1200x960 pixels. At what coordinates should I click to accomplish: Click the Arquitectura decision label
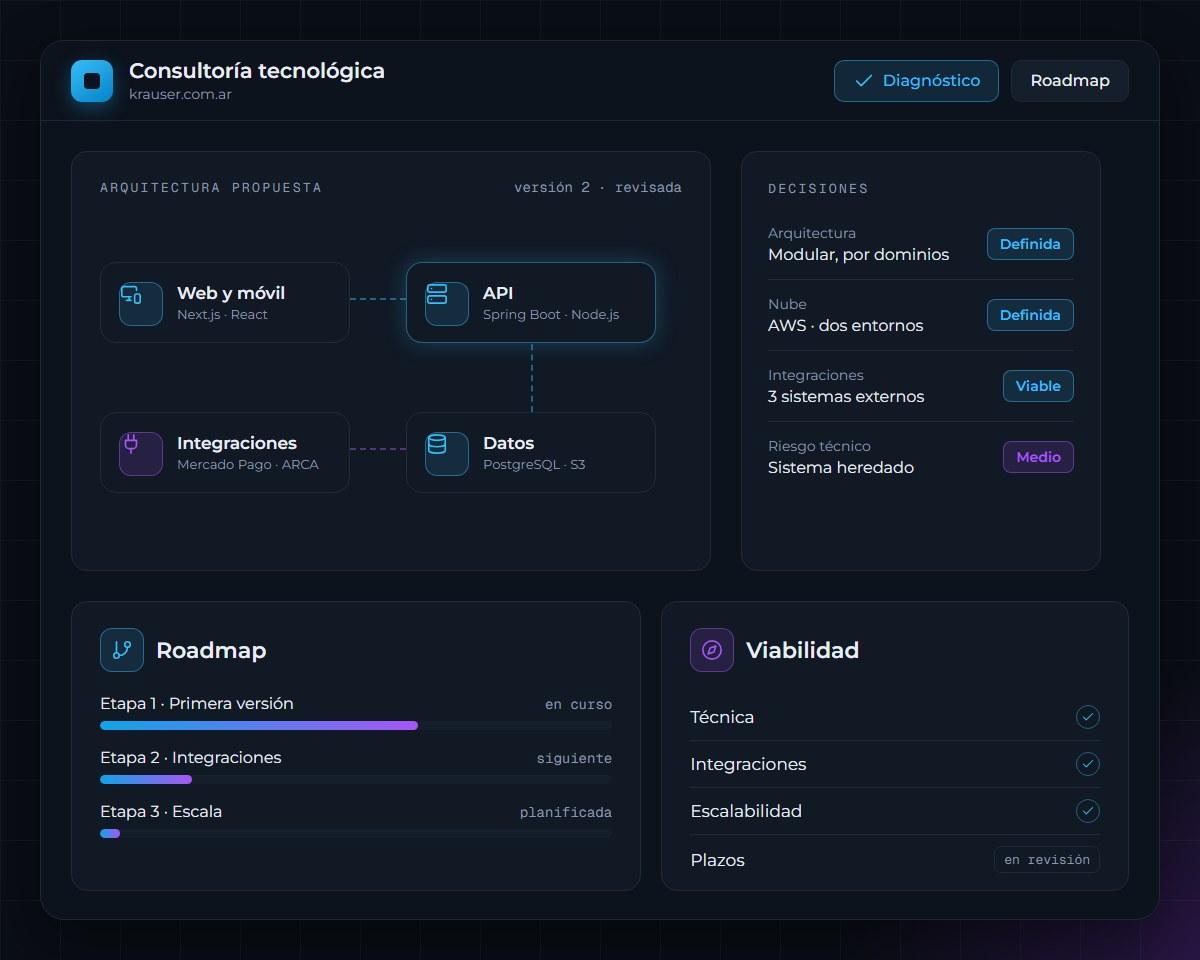click(812, 233)
